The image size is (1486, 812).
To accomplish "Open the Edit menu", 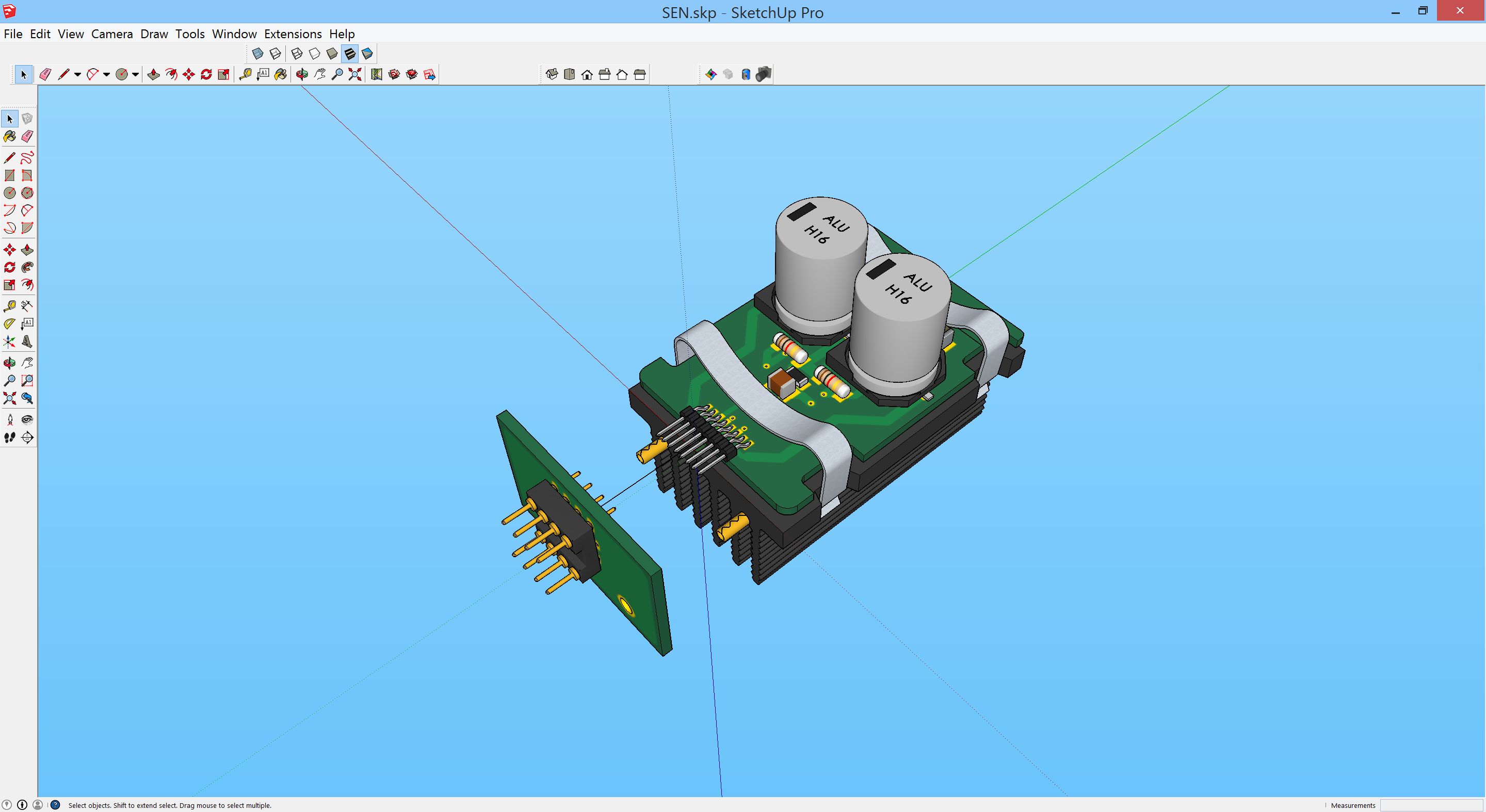I will 40,34.
